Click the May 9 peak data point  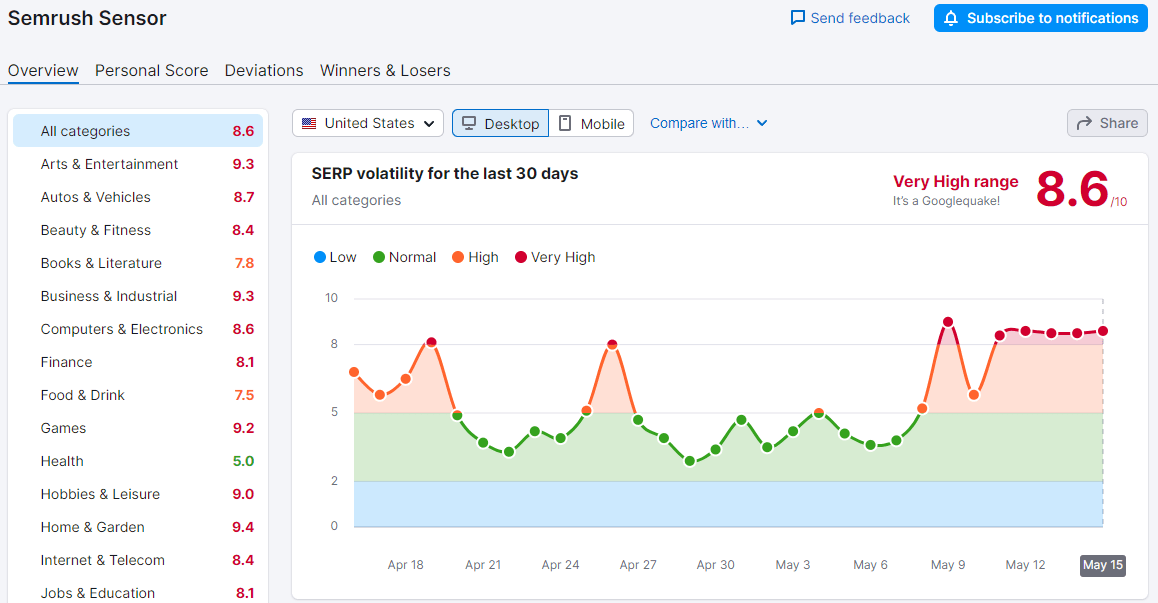point(948,322)
